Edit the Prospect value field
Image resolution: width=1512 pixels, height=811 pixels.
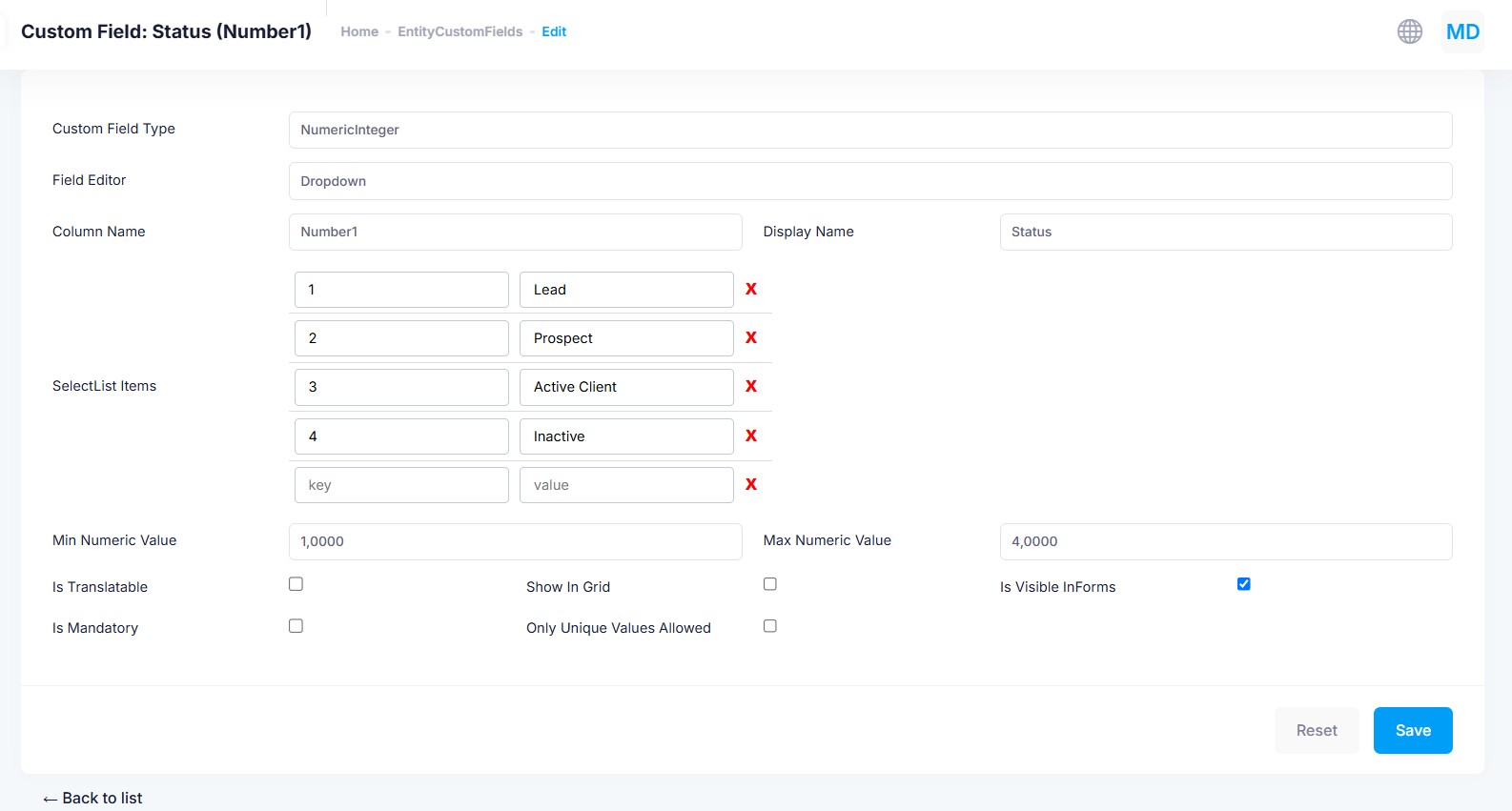tap(626, 338)
